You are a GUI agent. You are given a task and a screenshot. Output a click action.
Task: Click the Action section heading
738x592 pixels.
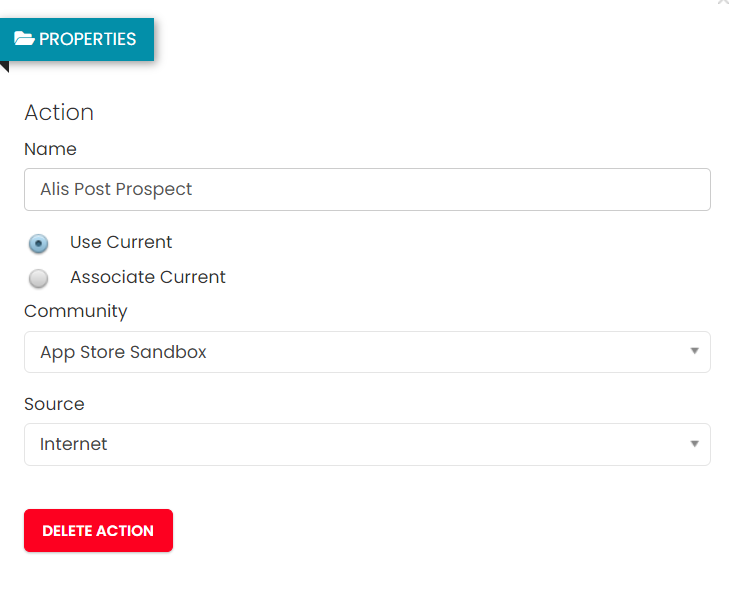pyautogui.click(x=59, y=112)
